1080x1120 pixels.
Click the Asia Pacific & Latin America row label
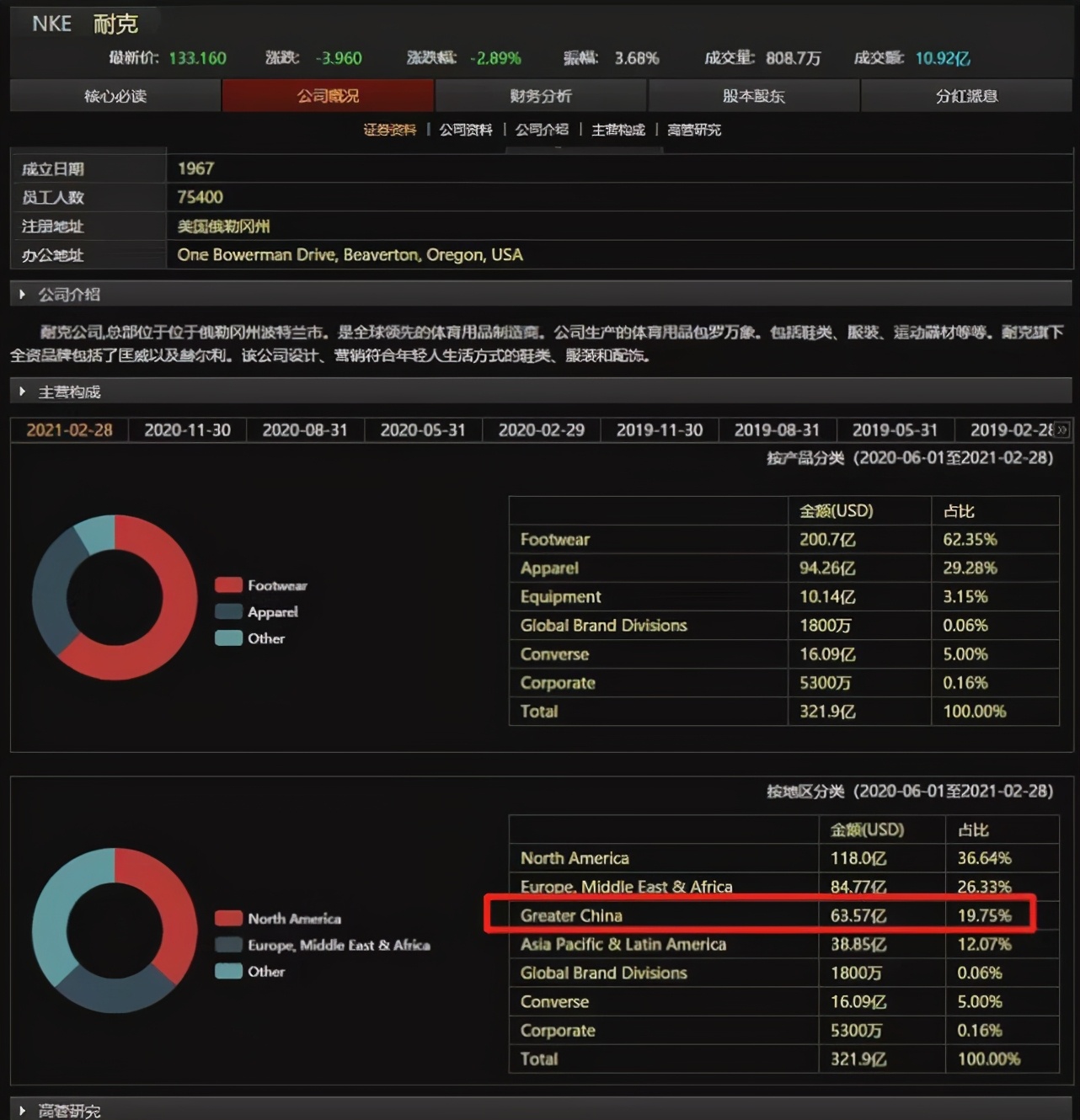[x=623, y=944]
